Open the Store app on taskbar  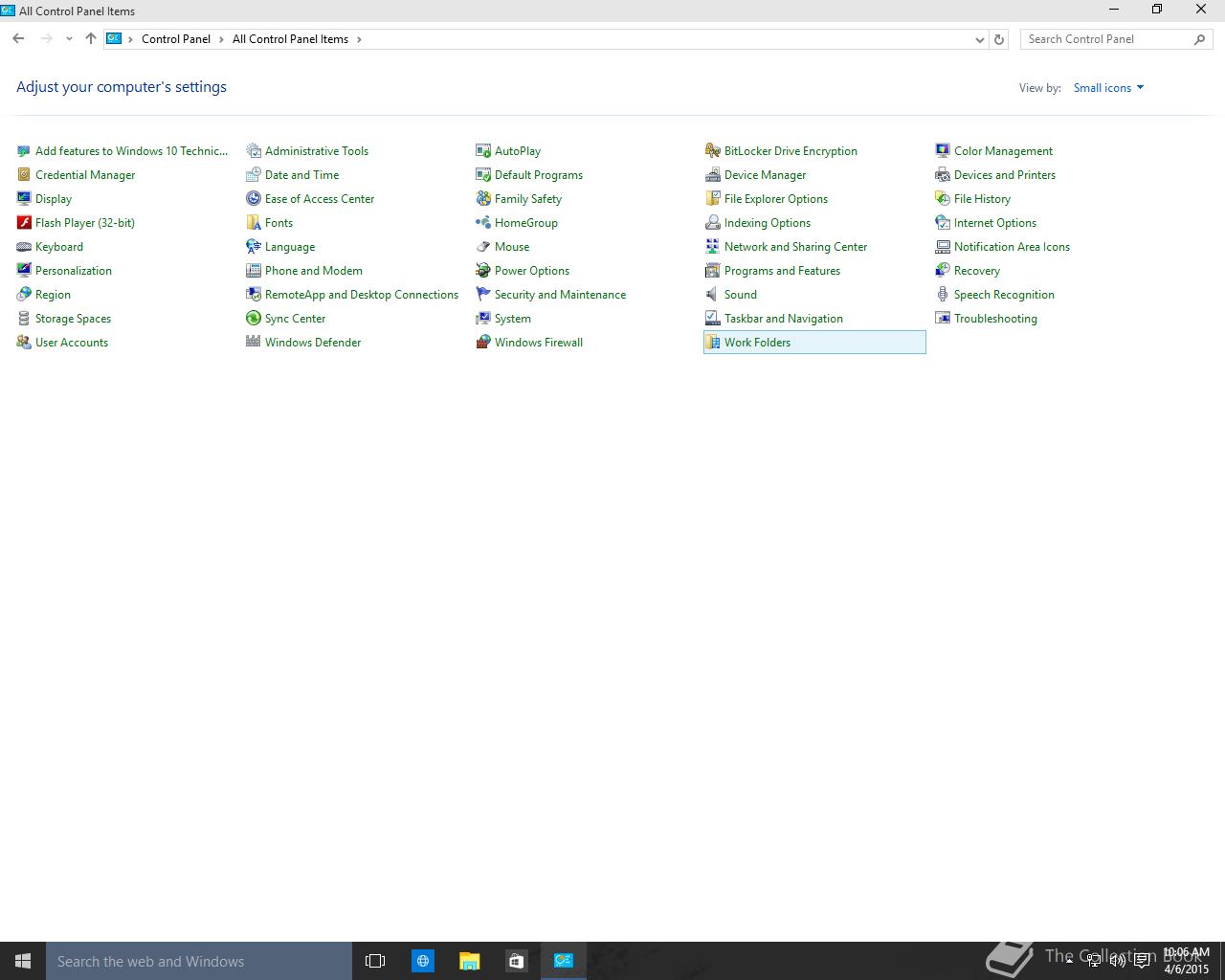point(516,961)
